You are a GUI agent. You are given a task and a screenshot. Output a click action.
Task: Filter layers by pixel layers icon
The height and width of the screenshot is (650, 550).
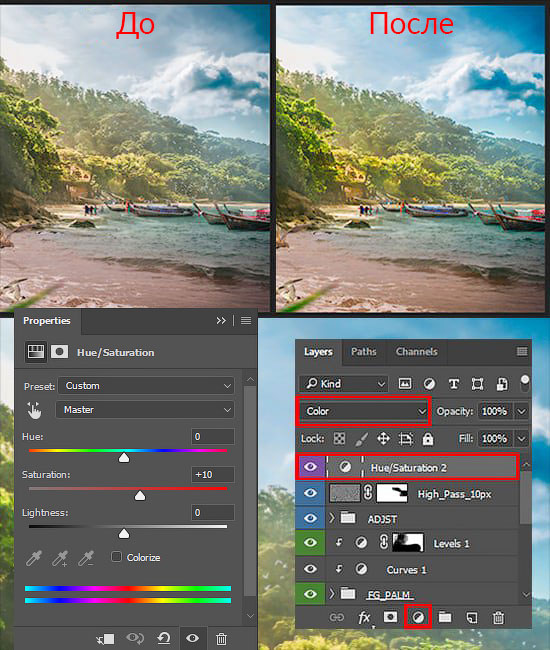click(405, 383)
